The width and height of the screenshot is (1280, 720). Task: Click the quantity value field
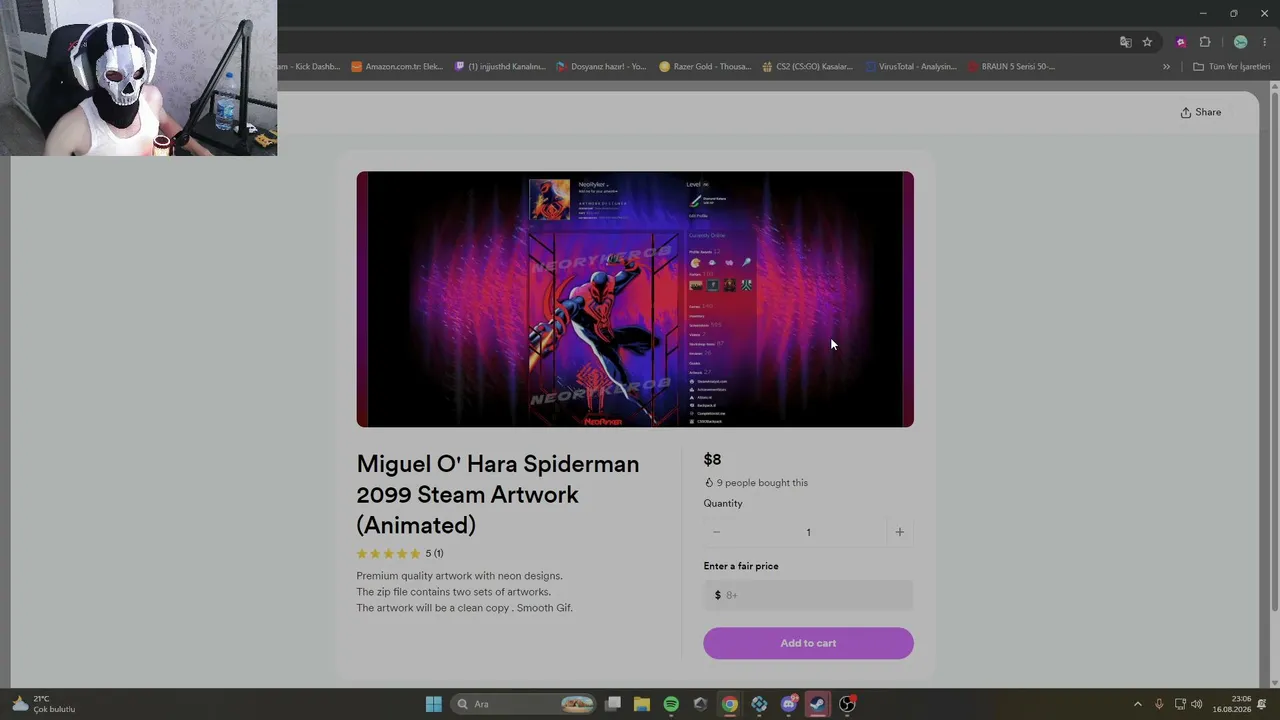808,532
